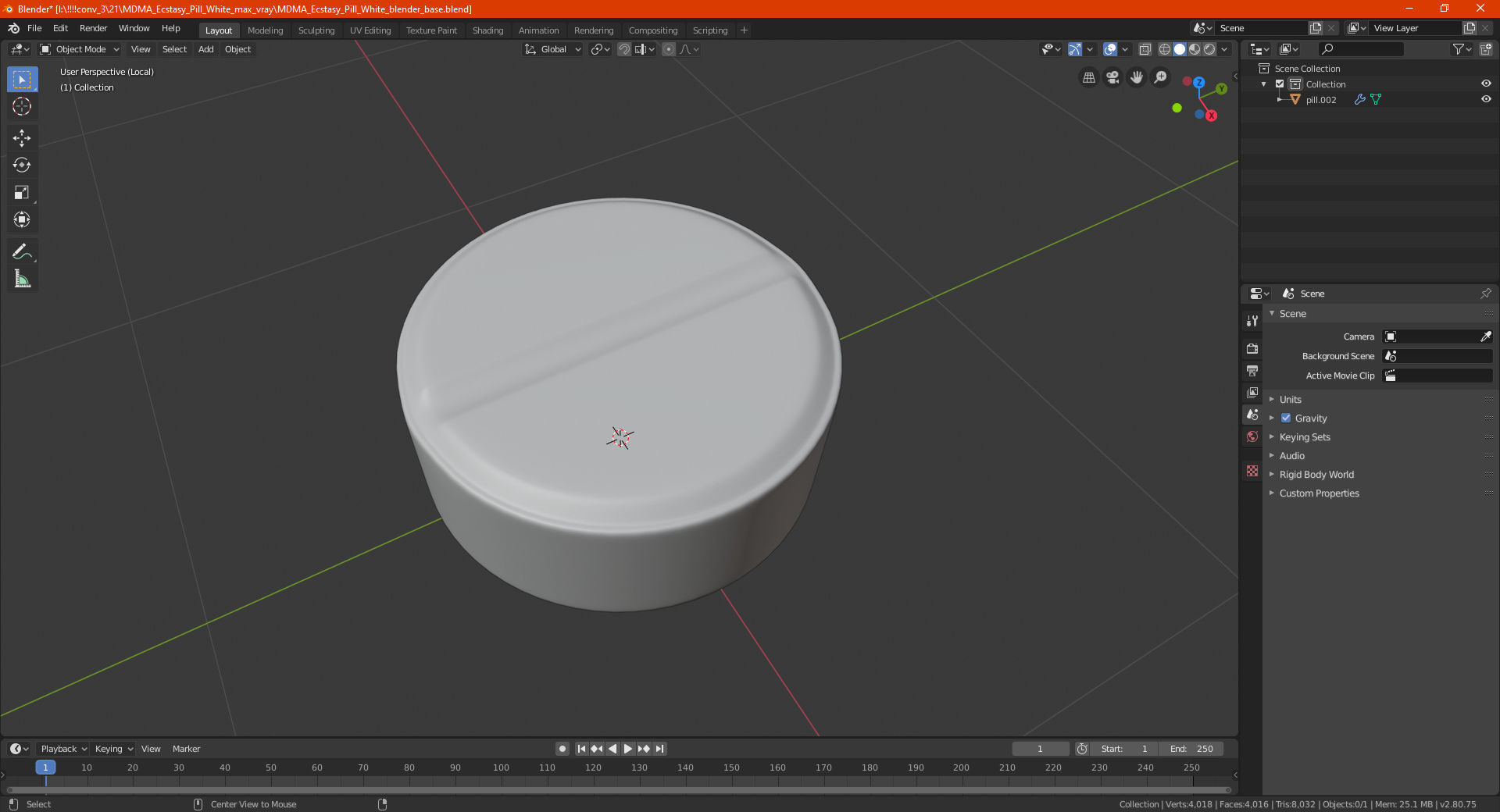Expand the pill.002 tree item
1500x812 pixels.
pos(1279,99)
